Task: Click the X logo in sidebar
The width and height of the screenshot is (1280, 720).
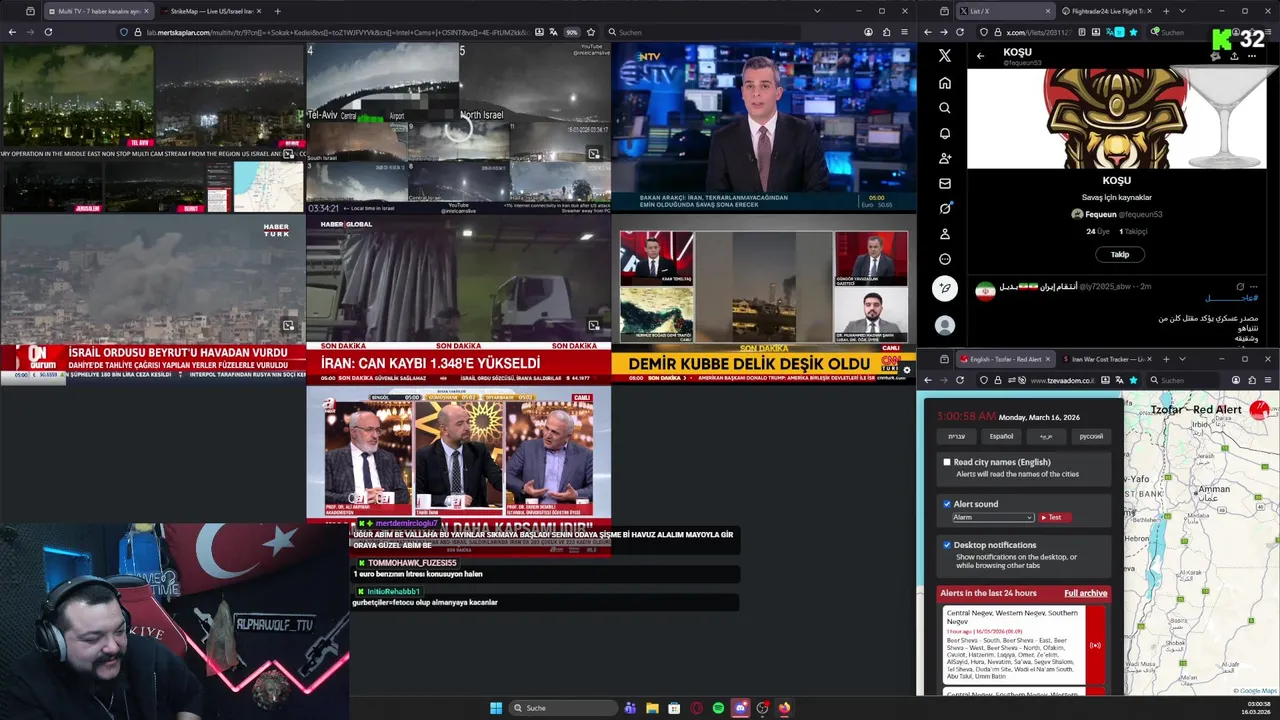Action: (x=944, y=56)
